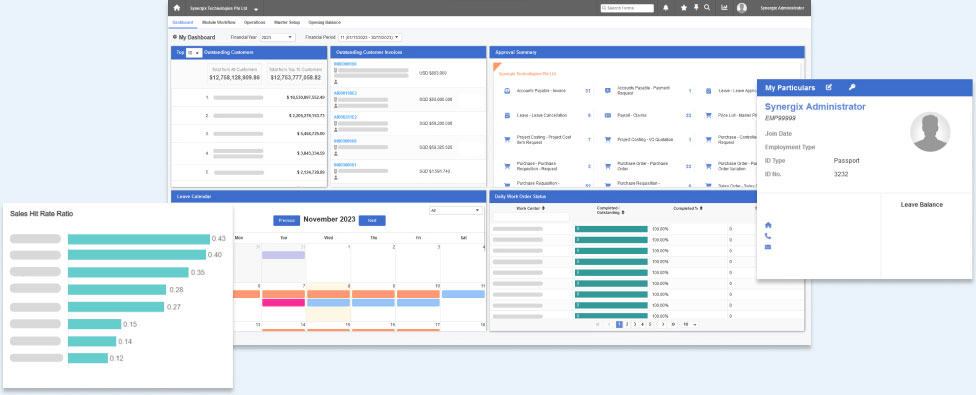Click the Project Costing - Project Cost Item Request cart icon
976x395 pixels.
tap(507, 140)
